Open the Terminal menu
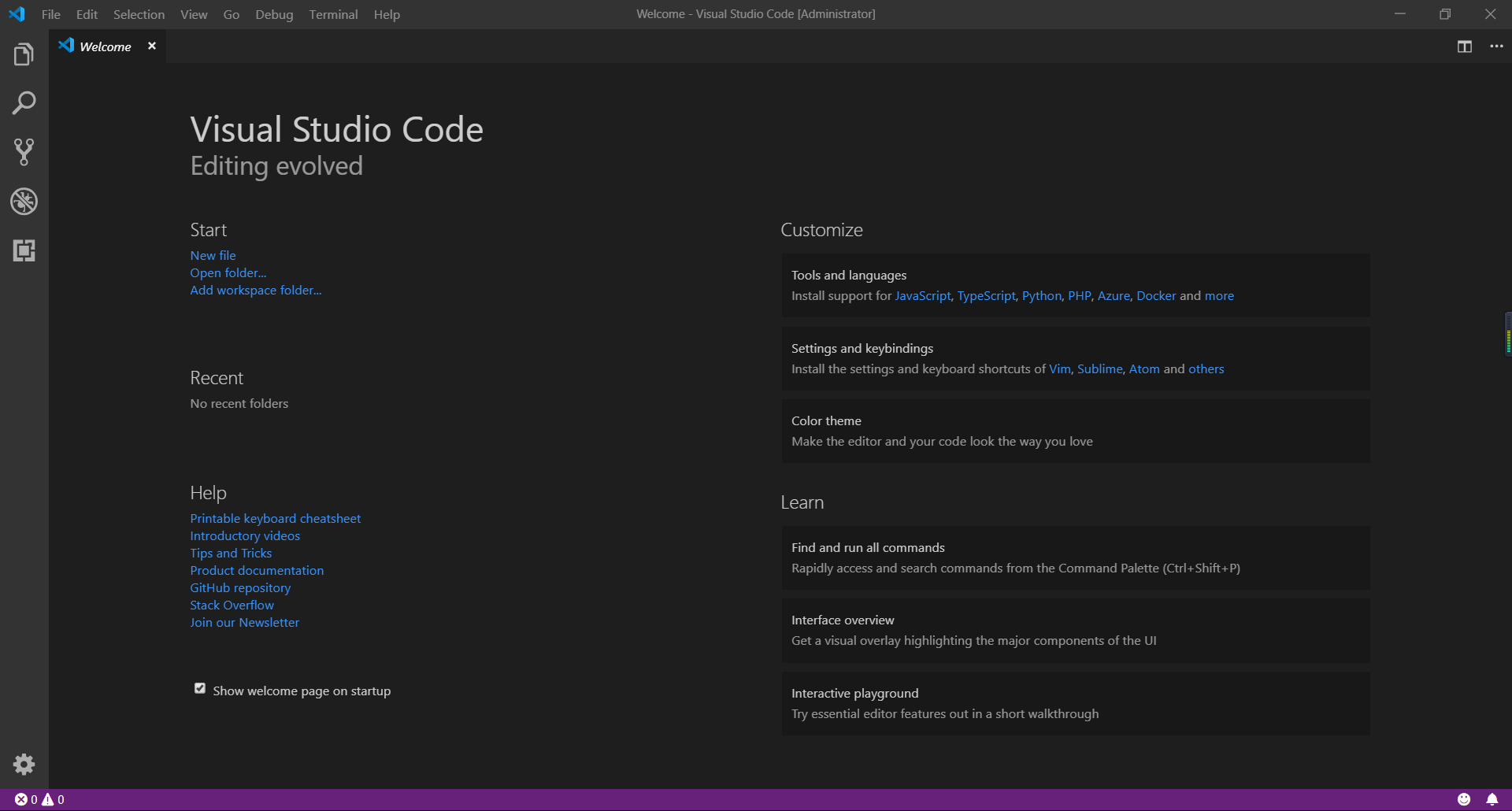1512x811 pixels. tap(333, 14)
